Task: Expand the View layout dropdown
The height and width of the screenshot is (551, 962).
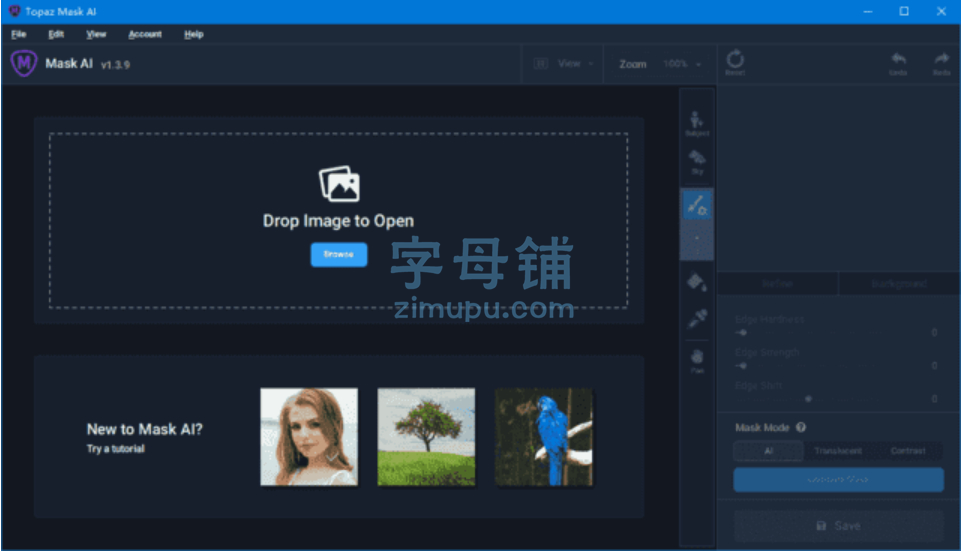Action: point(563,64)
